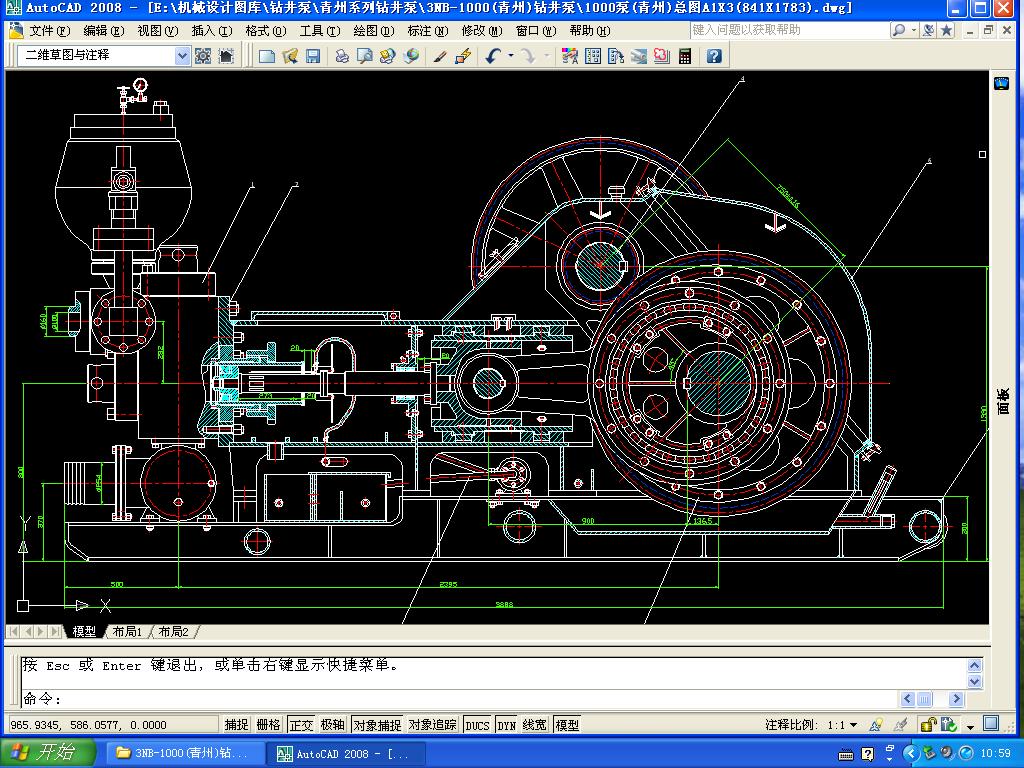Switch to the 布局1 layout tab

click(x=127, y=632)
